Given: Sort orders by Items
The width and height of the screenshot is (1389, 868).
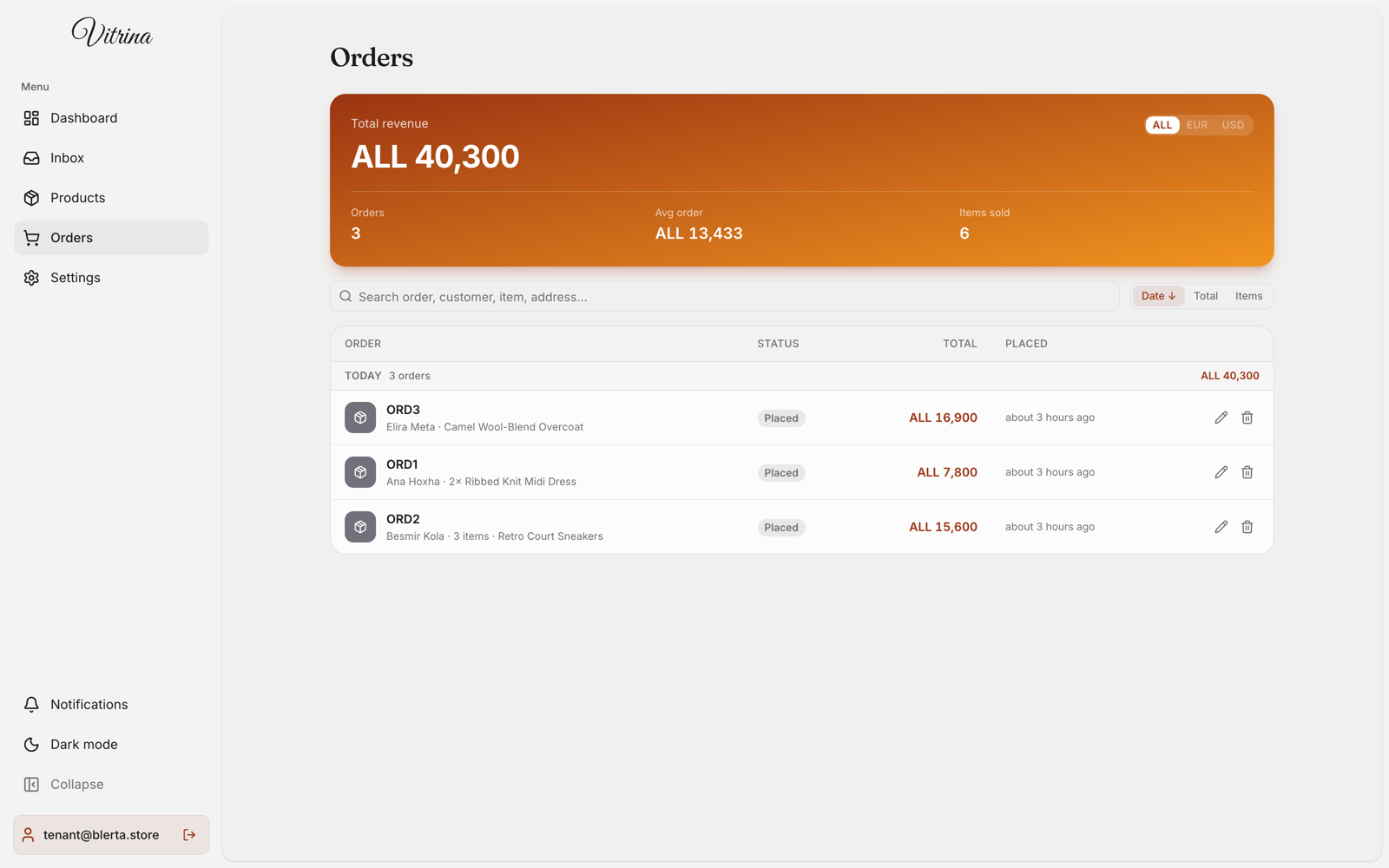Looking at the screenshot, I should click(1248, 296).
